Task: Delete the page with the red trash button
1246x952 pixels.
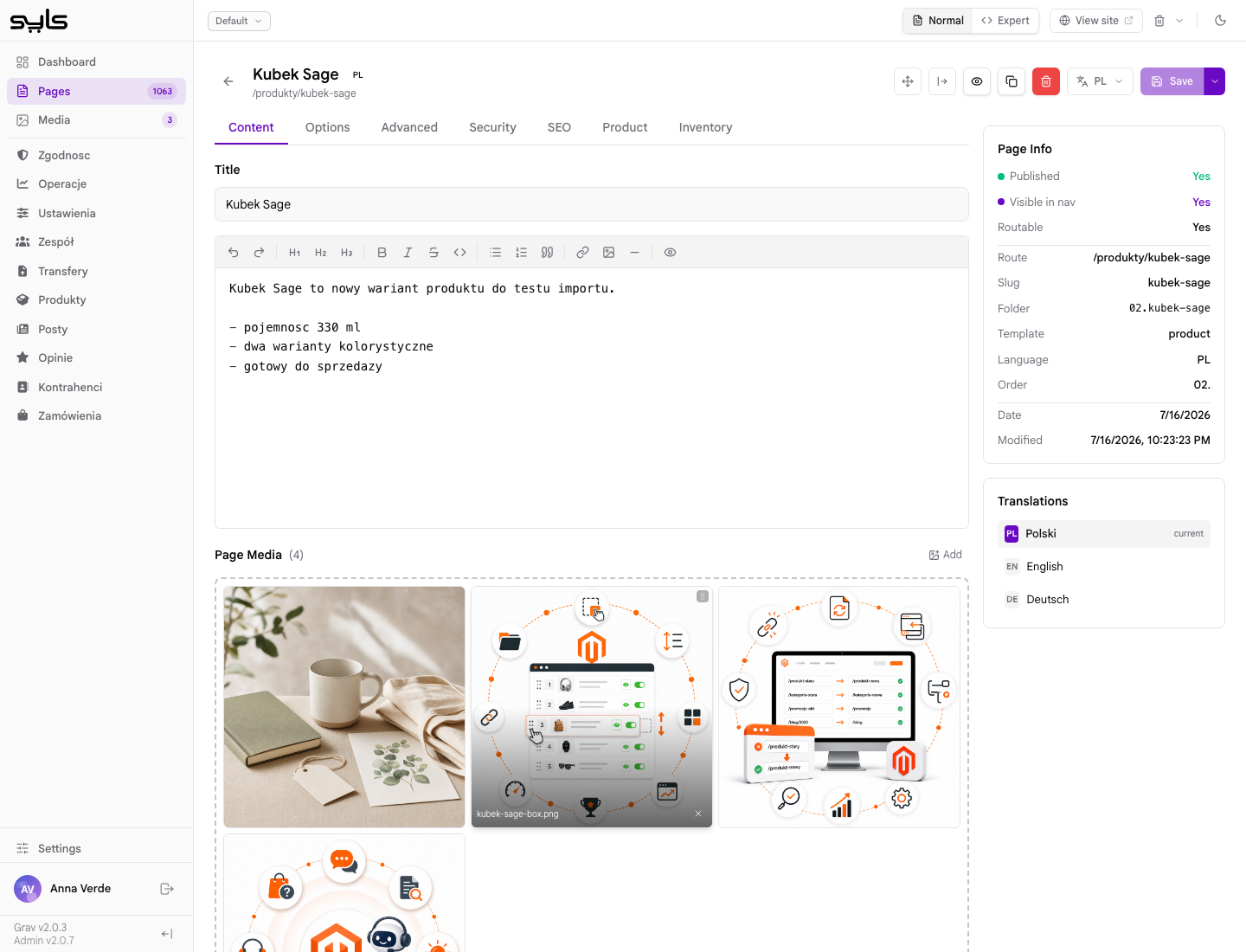Action: pos(1046,81)
